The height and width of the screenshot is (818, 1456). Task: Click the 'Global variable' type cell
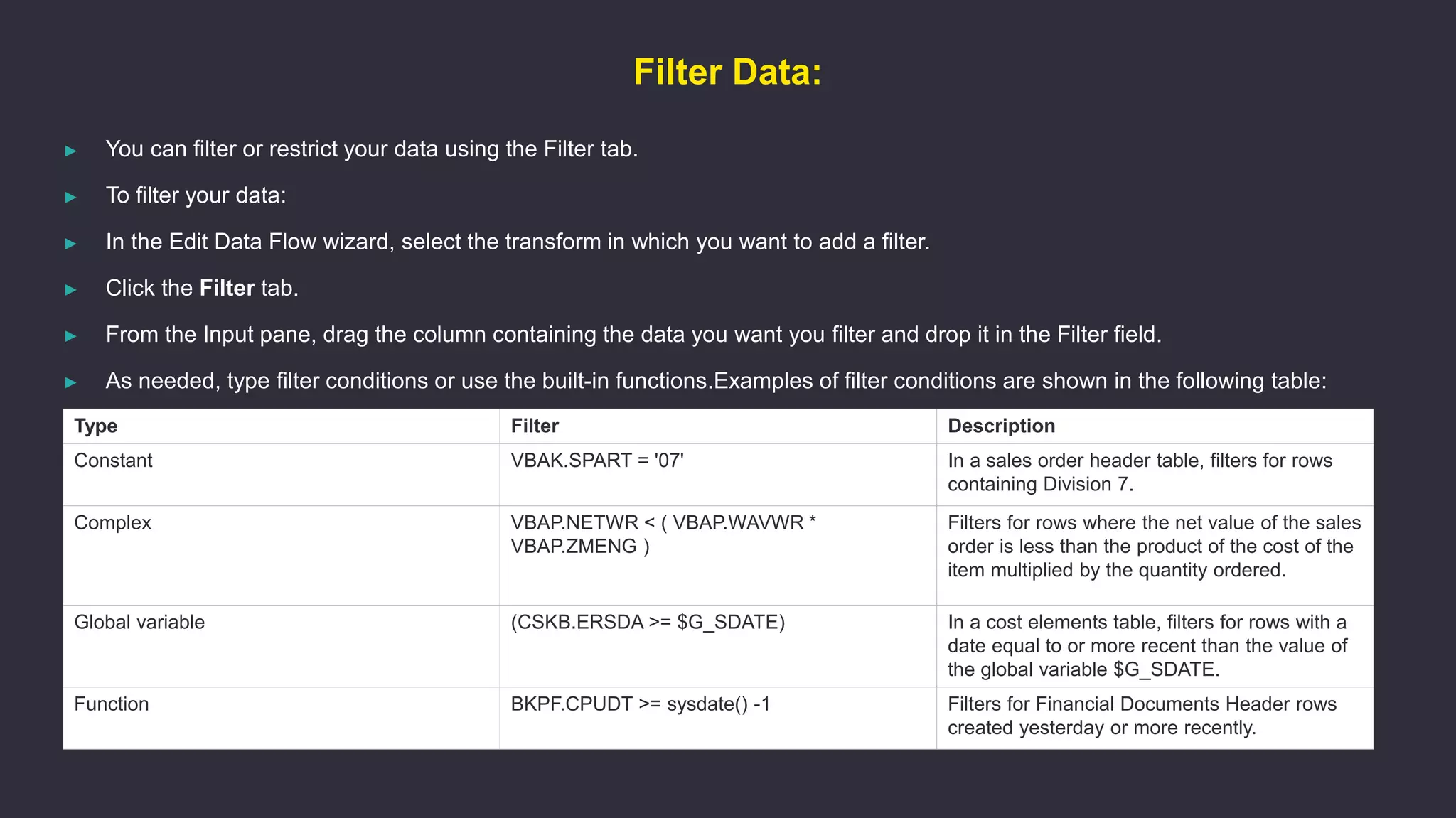click(282, 646)
